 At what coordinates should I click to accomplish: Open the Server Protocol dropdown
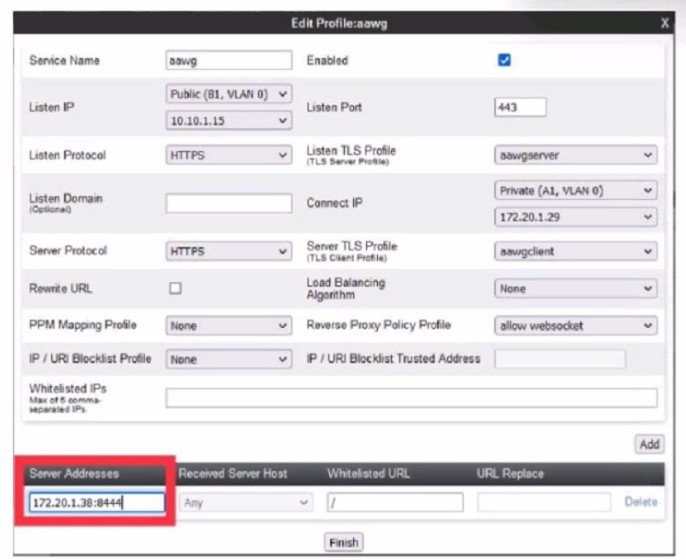229,252
